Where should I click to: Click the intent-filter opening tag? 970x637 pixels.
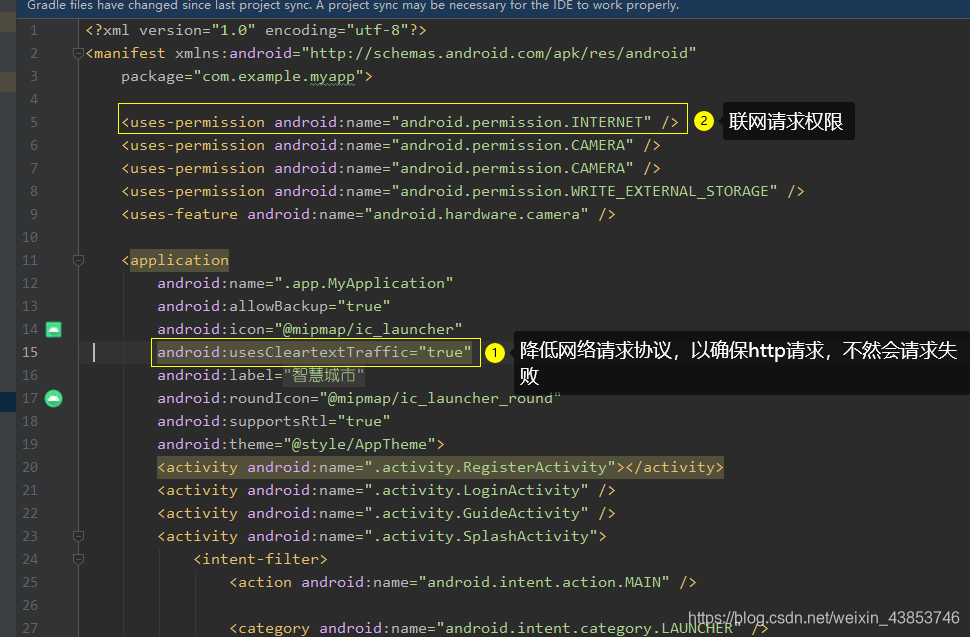coord(260,559)
